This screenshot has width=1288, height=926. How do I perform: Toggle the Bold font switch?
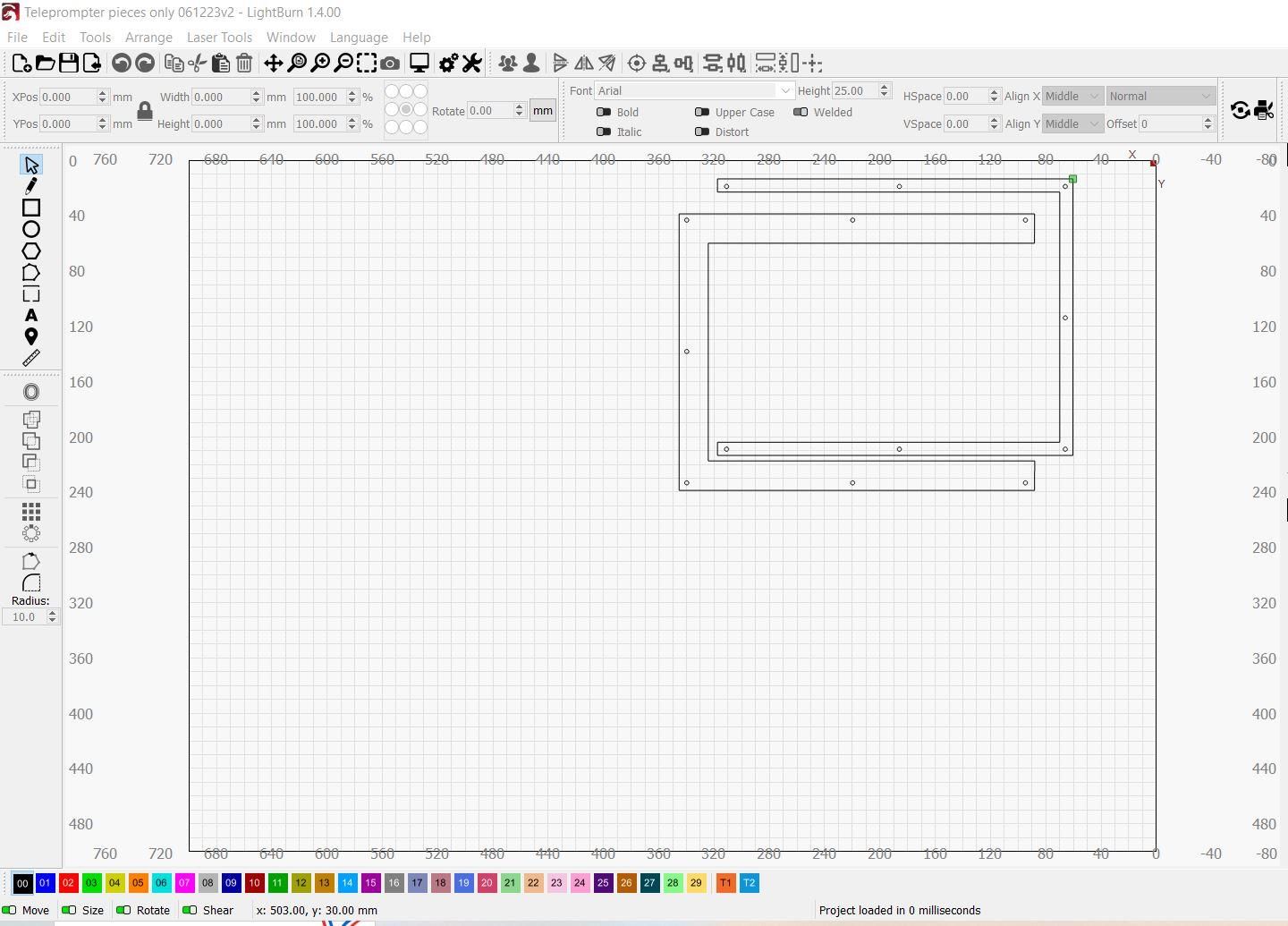(x=604, y=112)
